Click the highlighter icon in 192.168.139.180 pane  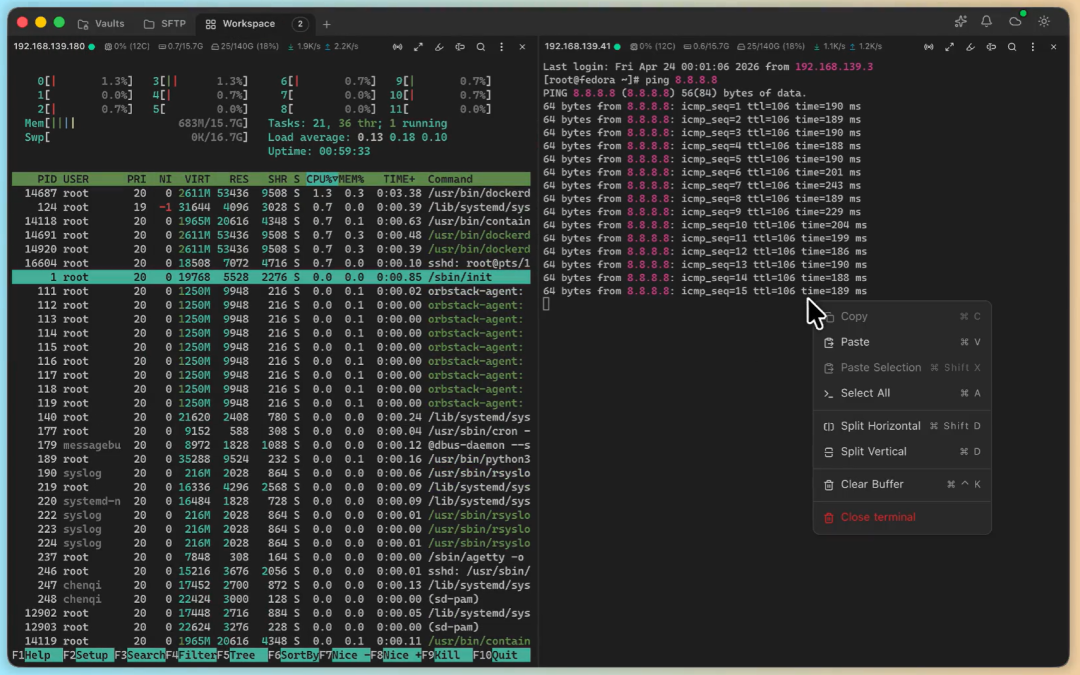click(x=439, y=47)
